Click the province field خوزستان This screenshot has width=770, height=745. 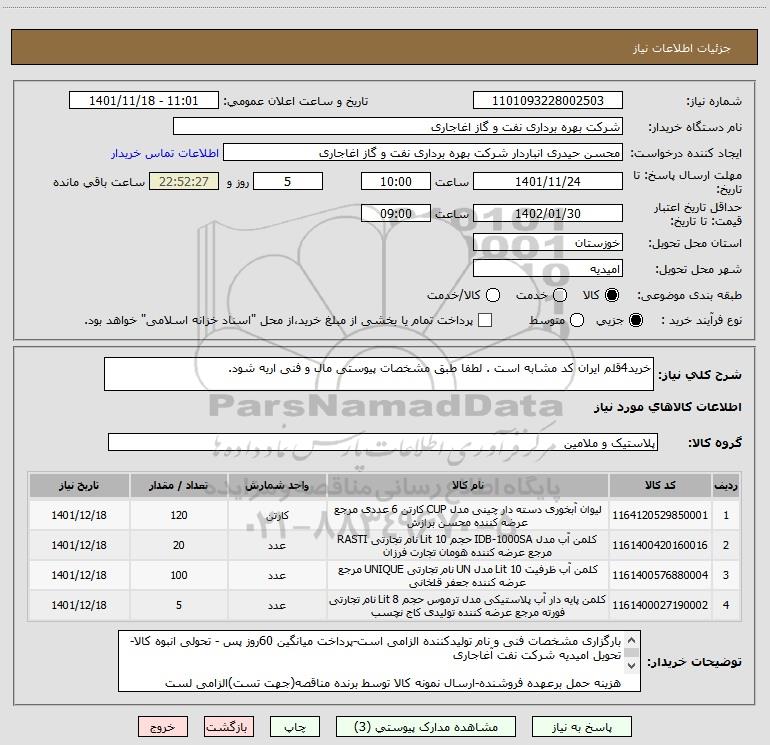(x=548, y=243)
